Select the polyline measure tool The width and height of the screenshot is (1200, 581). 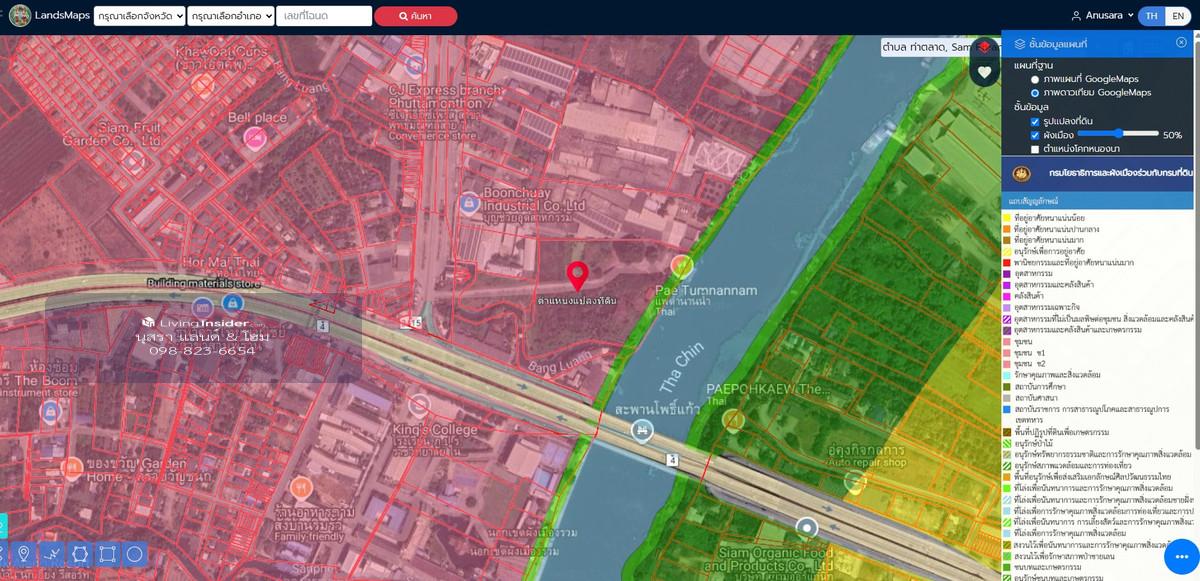pos(52,553)
